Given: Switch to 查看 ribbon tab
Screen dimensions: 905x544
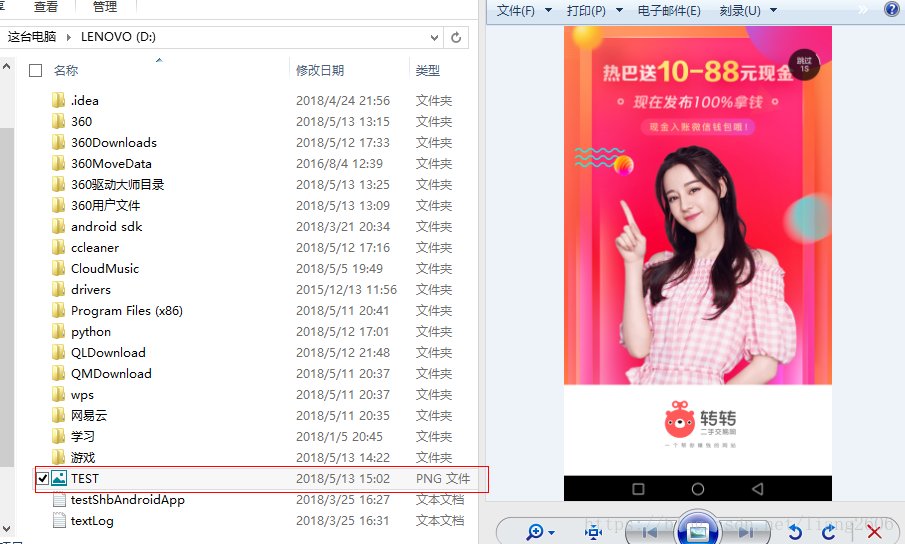Looking at the screenshot, I should pyautogui.click(x=46, y=7).
